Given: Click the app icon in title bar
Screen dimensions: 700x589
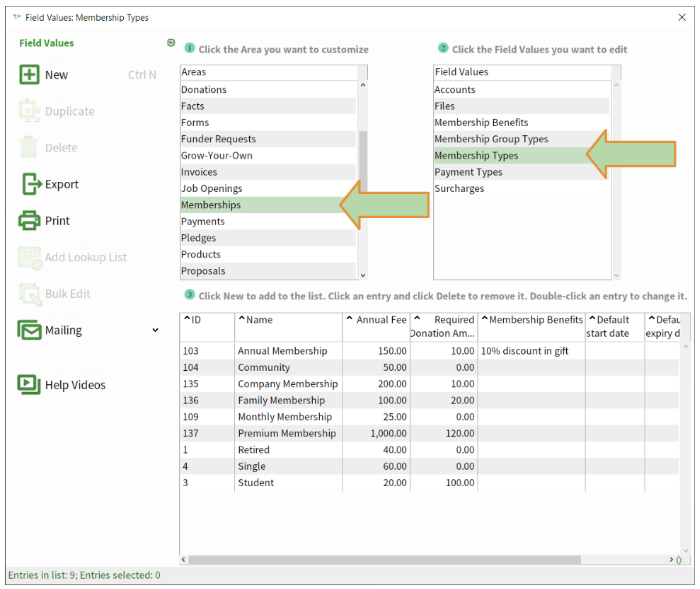Looking at the screenshot, I should tap(17, 17).
